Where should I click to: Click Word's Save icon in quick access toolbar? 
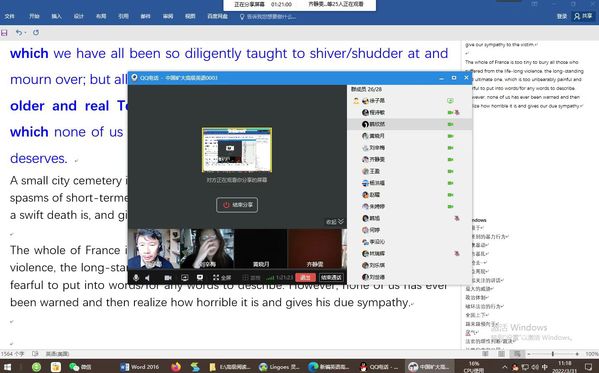point(4,33)
